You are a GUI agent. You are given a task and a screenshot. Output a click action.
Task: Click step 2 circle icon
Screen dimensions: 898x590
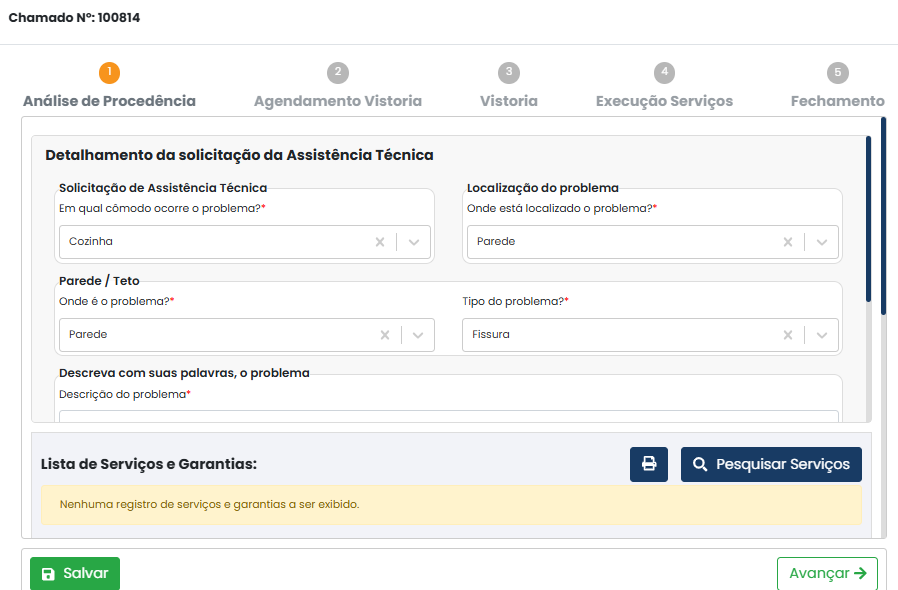pyautogui.click(x=338, y=73)
